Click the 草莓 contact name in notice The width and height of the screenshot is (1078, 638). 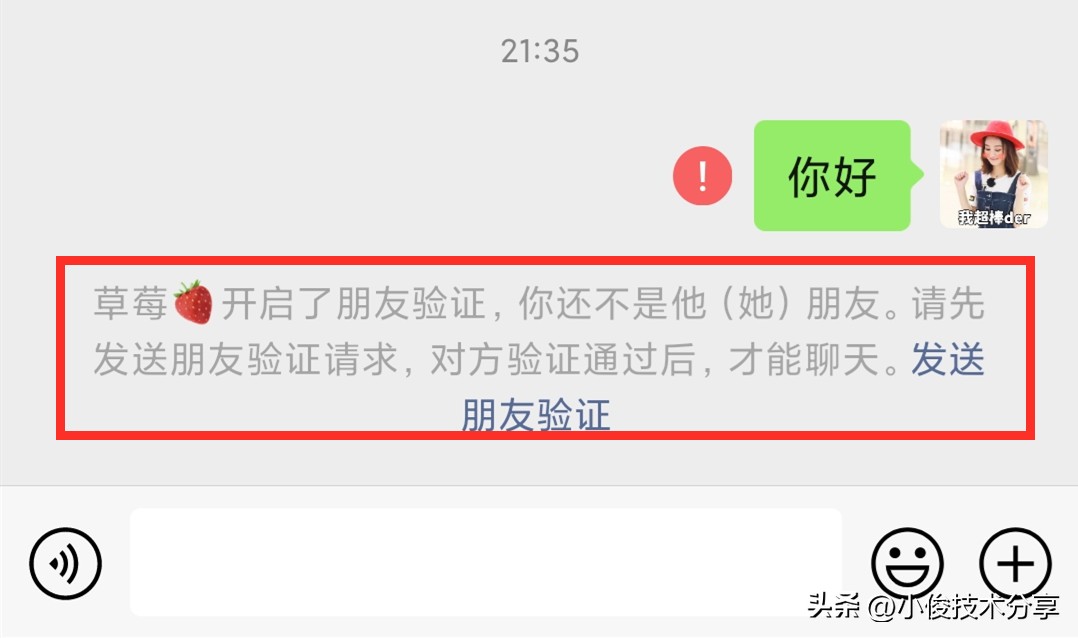pyautogui.click(x=131, y=303)
